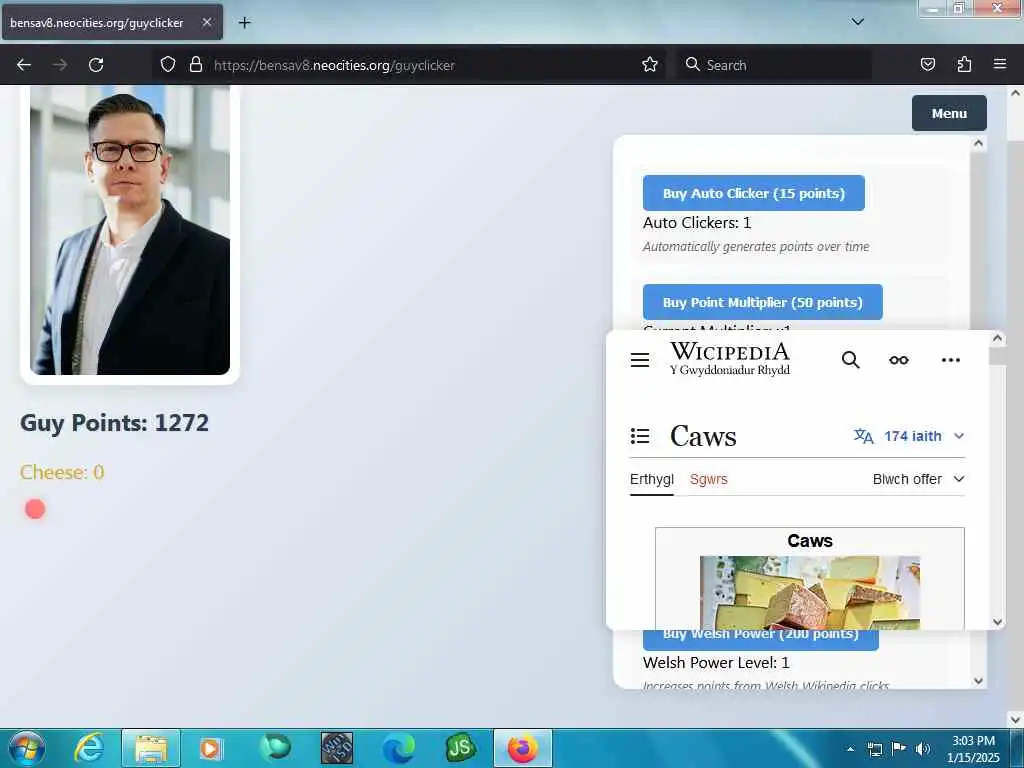Open the Caws cheese infobox image

[x=810, y=592]
